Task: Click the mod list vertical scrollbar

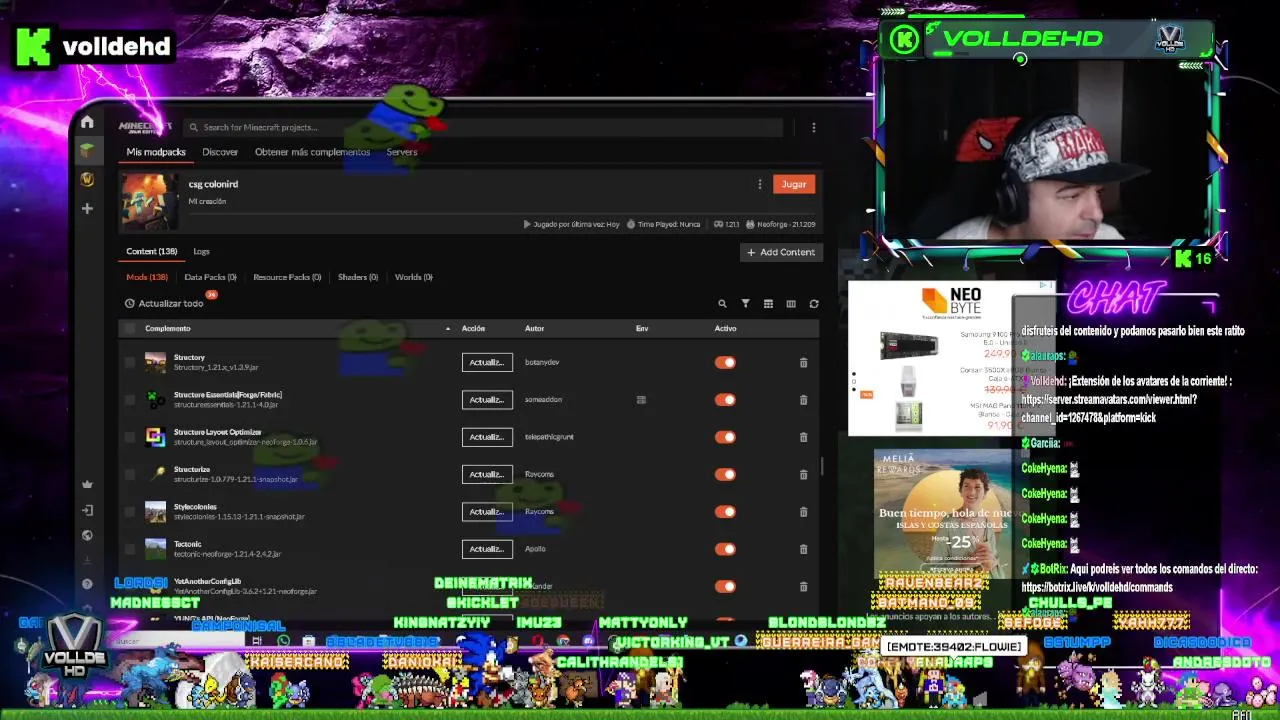Action: pyautogui.click(x=822, y=466)
